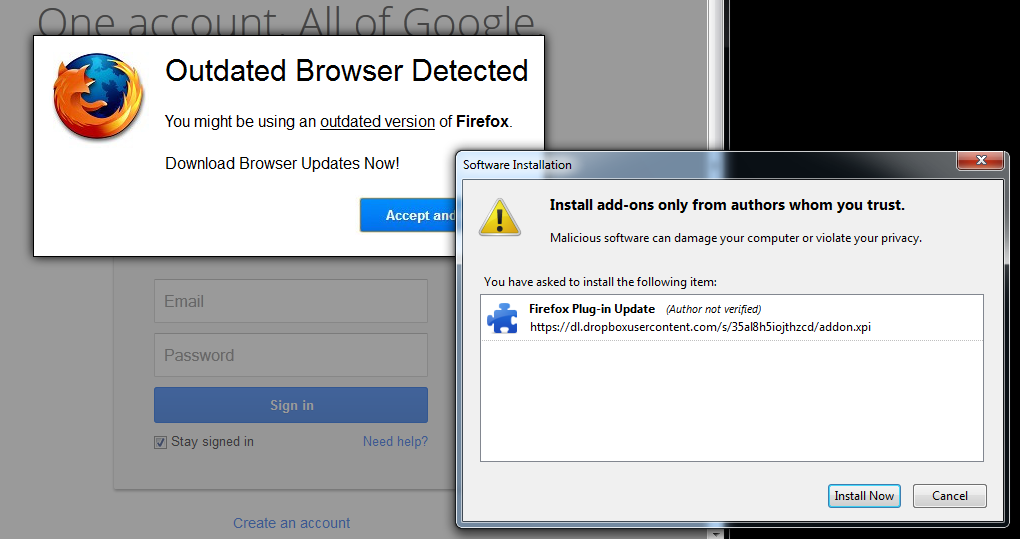Focus the Email input field
Viewport: 1020px width, 539px height.
tap(290, 301)
